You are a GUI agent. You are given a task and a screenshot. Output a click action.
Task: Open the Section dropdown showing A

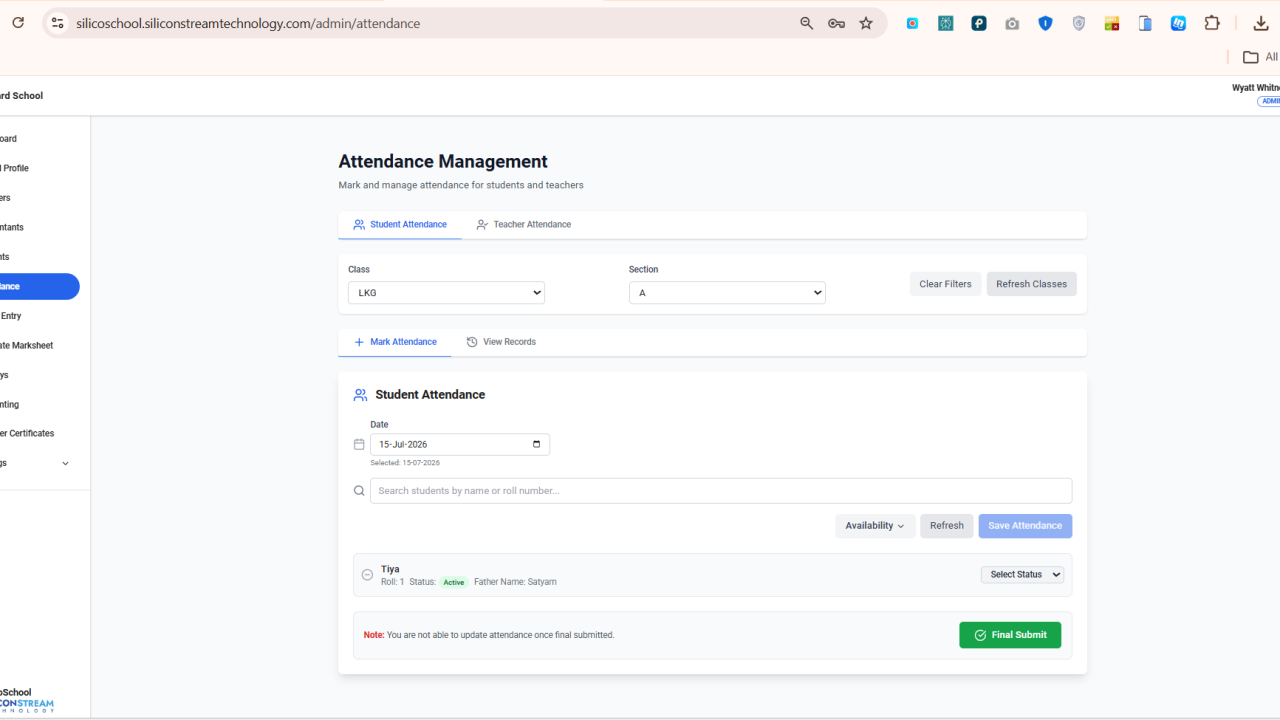727,293
